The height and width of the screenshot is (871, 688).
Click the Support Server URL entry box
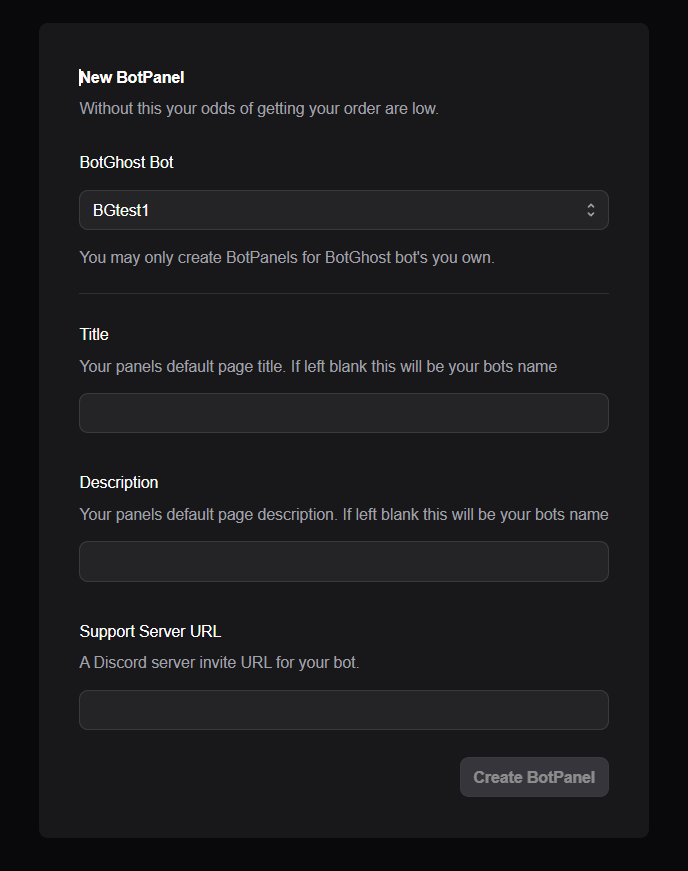[344, 710]
